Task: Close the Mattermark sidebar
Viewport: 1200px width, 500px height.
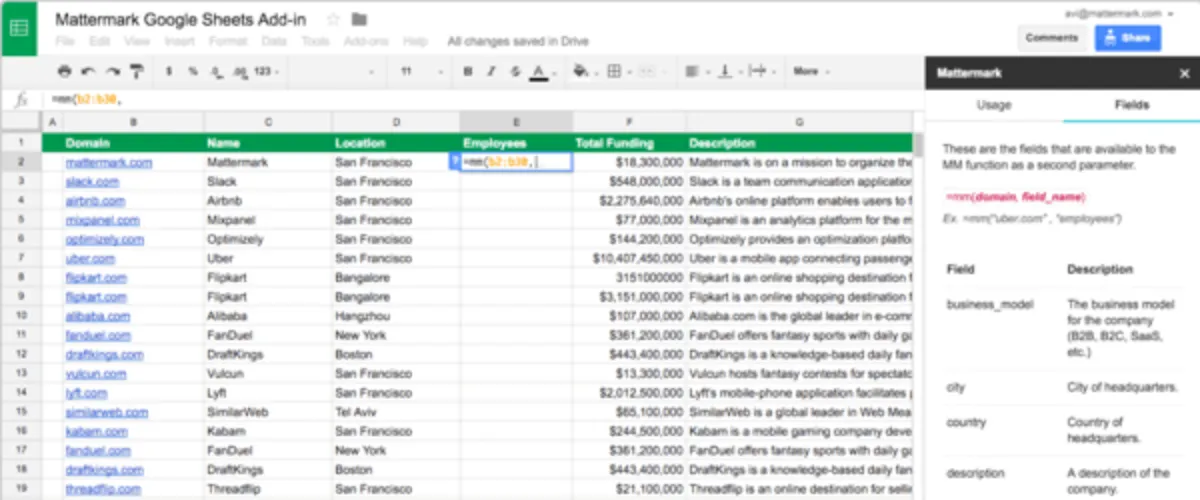Action: (x=1185, y=73)
